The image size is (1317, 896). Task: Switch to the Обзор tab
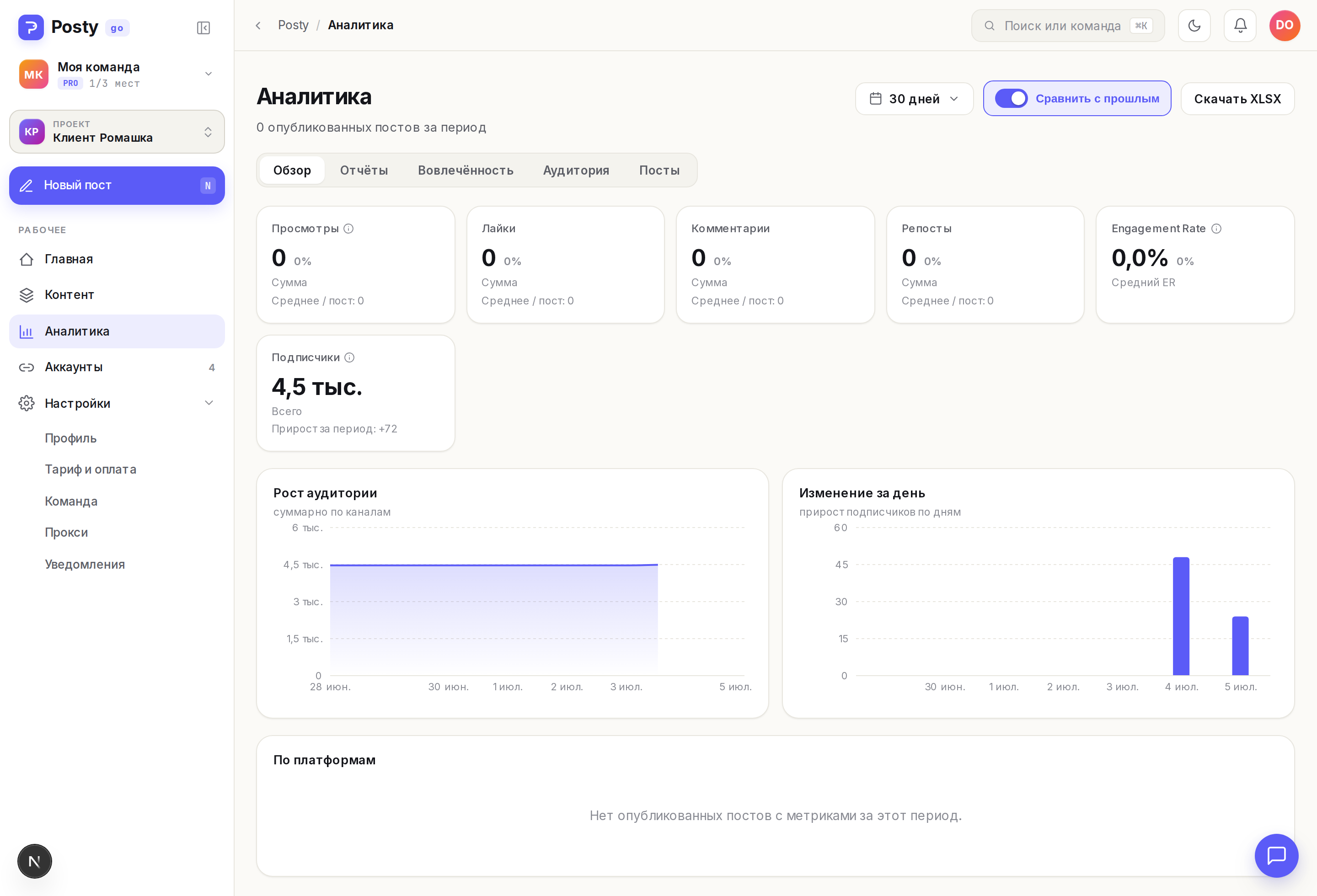coord(292,171)
